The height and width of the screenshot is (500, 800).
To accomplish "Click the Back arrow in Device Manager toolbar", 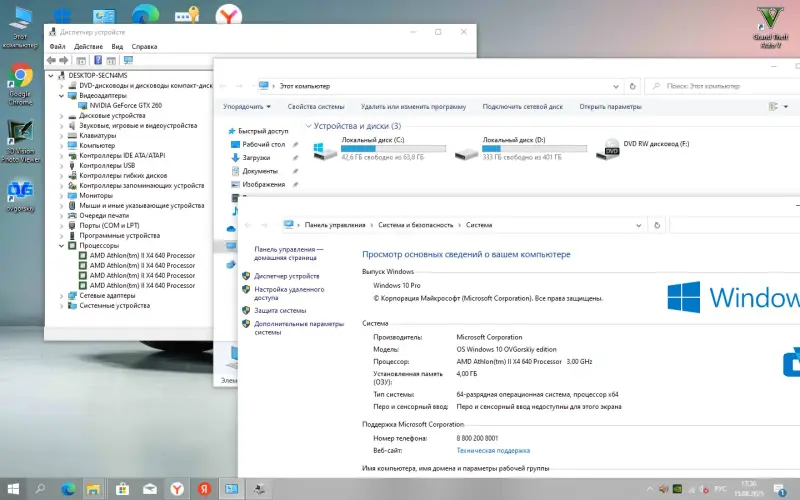I will (51, 60).
